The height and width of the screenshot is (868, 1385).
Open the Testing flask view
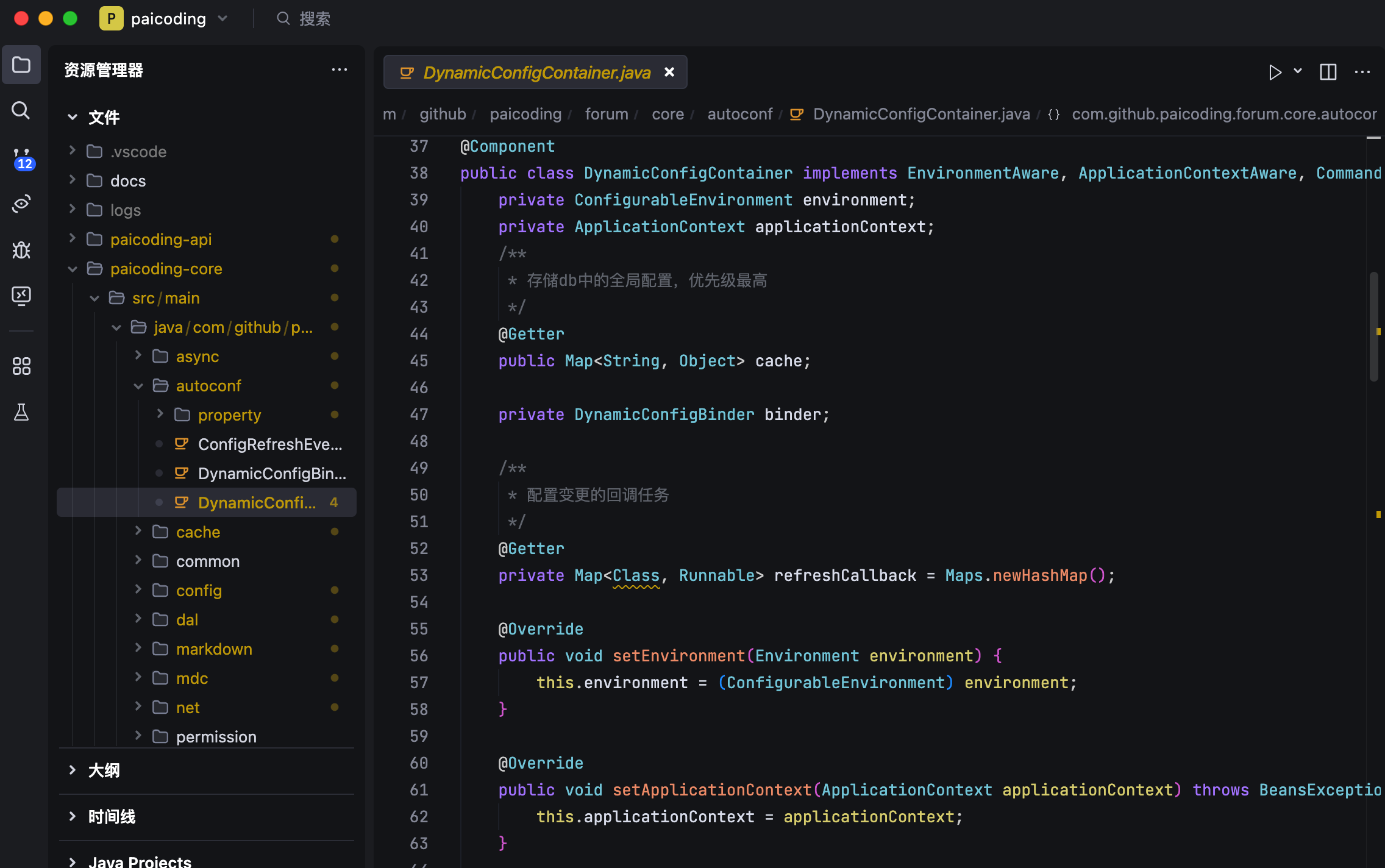pyautogui.click(x=21, y=412)
